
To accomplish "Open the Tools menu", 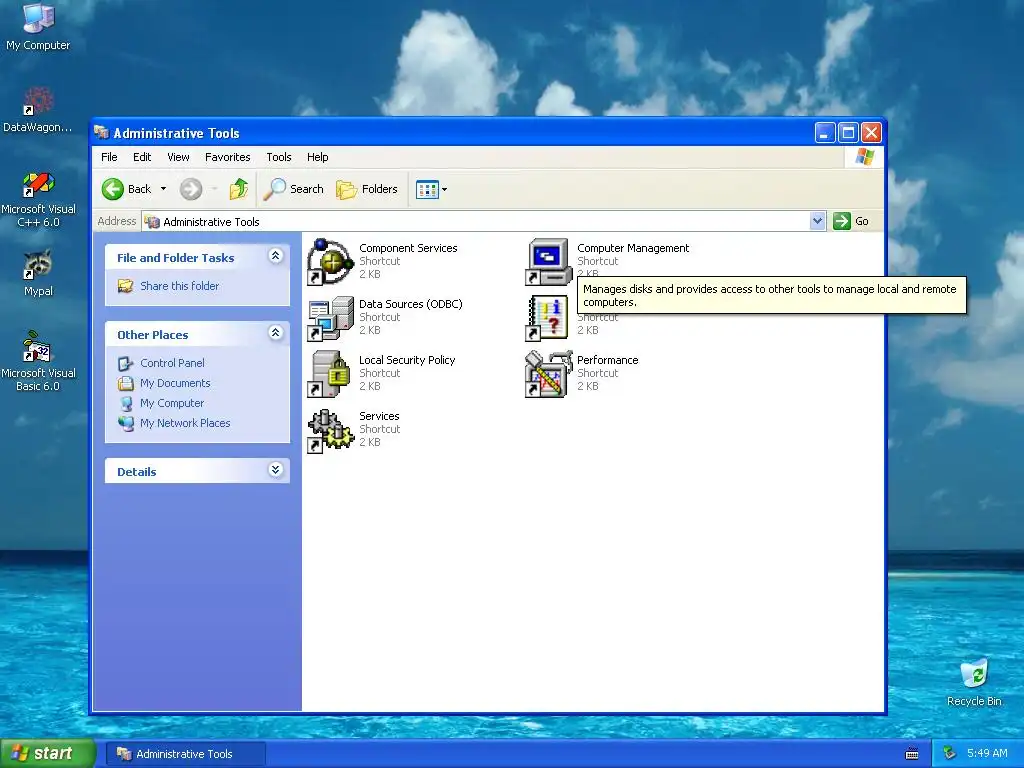I will (279, 157).
